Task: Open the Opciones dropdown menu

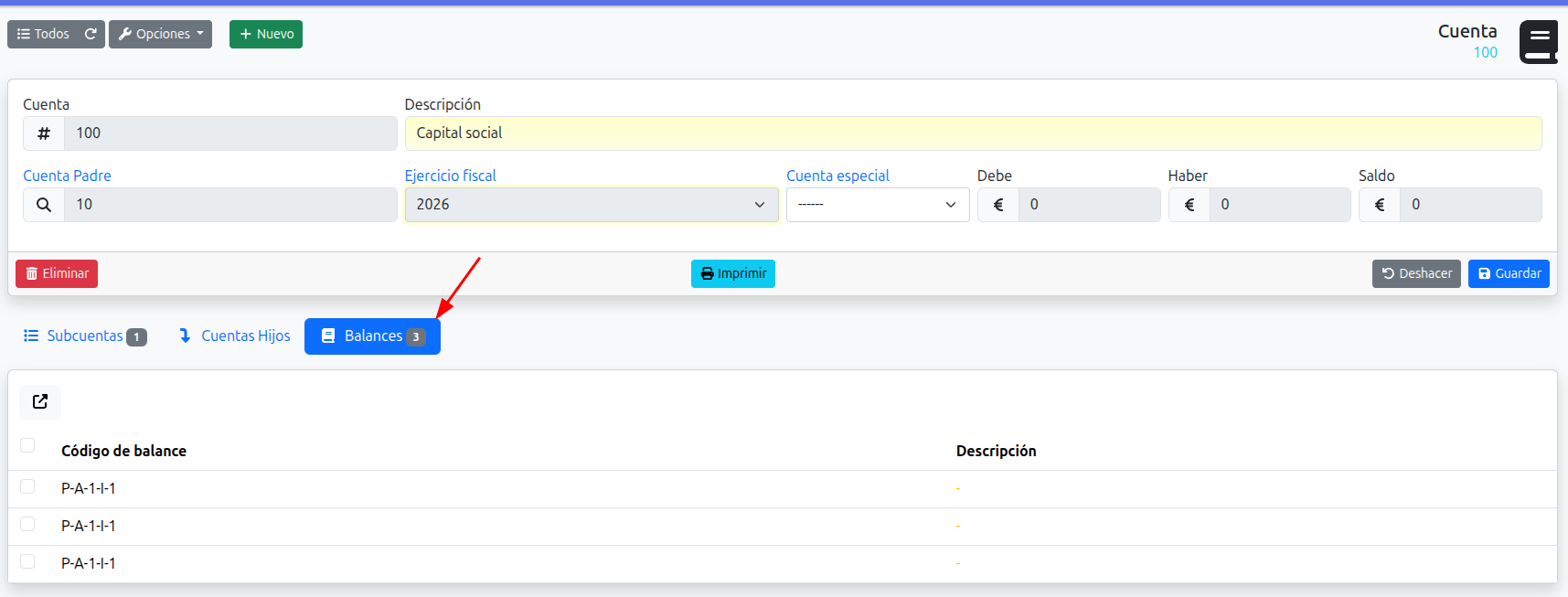Action: (x=160, y=34)
